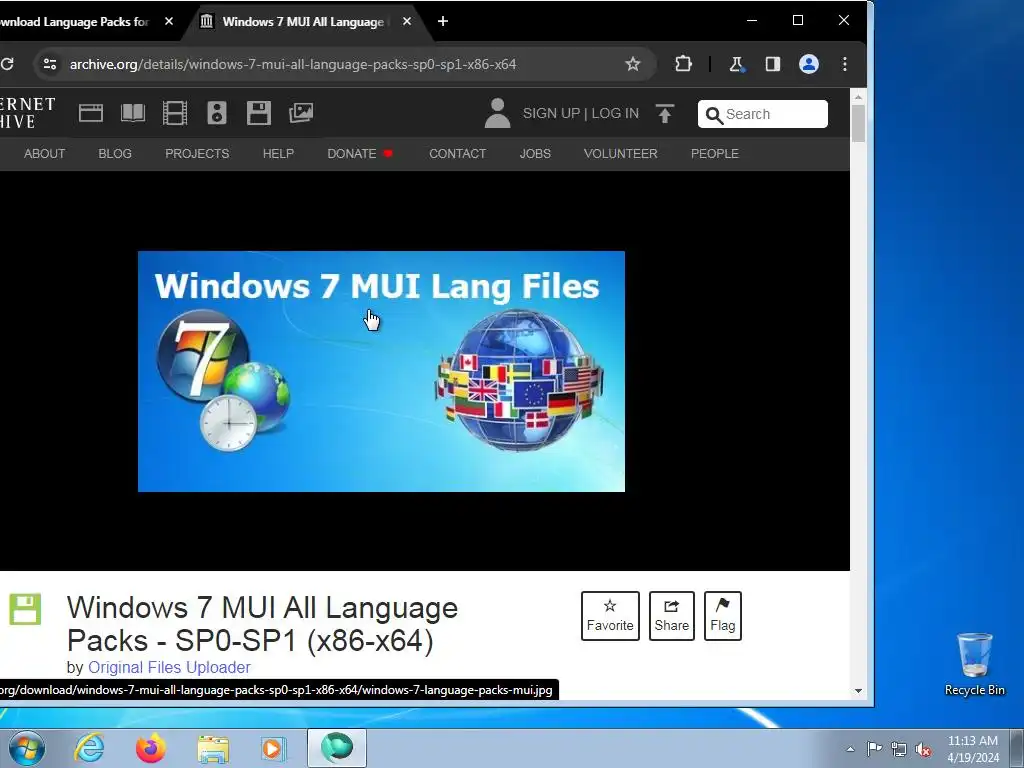Click the vertical scrollbar thumb
This screenshot has width=1024, height=768.
pyautogui.click(x=858, y=123)
